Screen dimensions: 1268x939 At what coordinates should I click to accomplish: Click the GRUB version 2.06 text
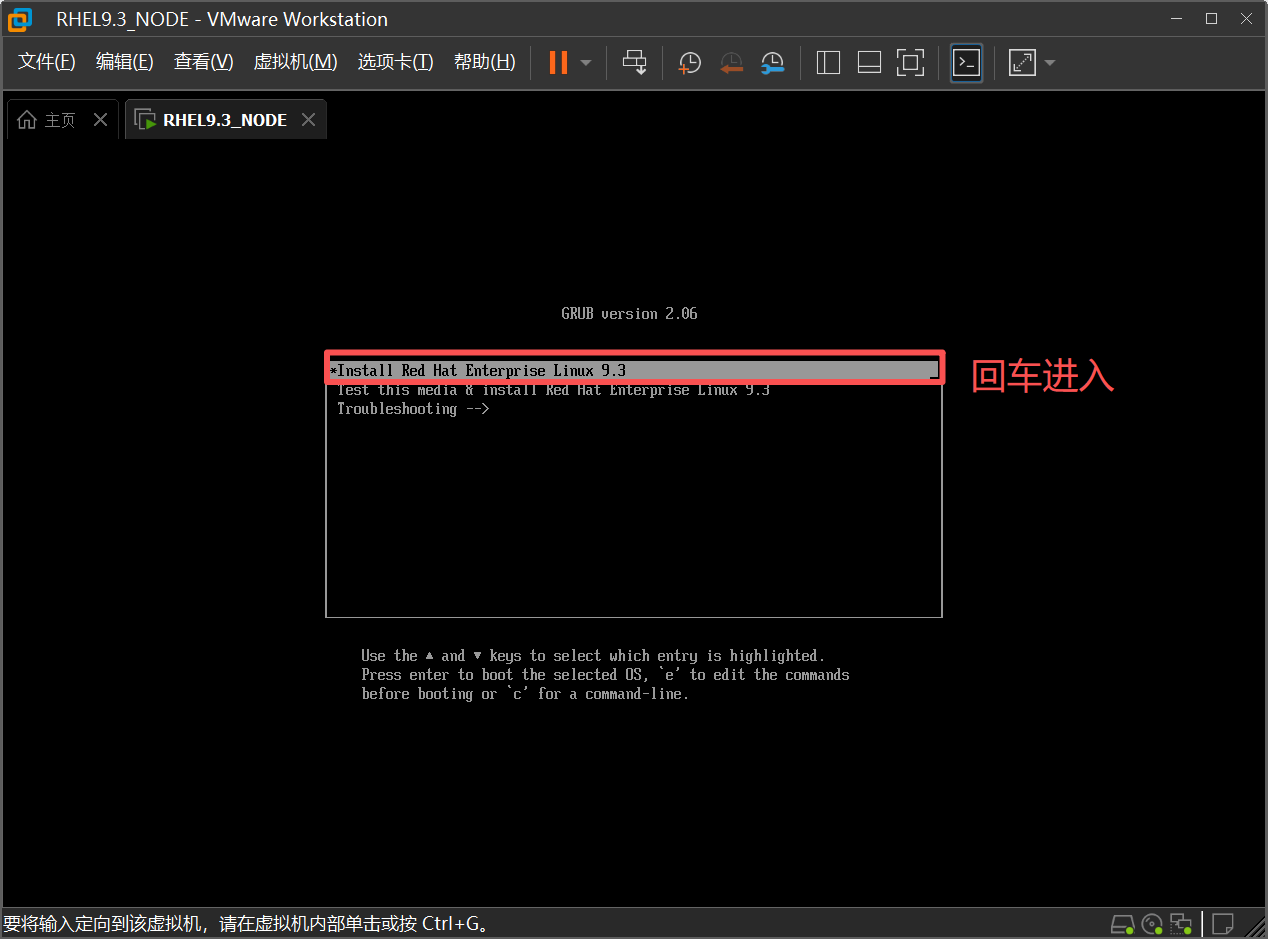tap(629, 314)
